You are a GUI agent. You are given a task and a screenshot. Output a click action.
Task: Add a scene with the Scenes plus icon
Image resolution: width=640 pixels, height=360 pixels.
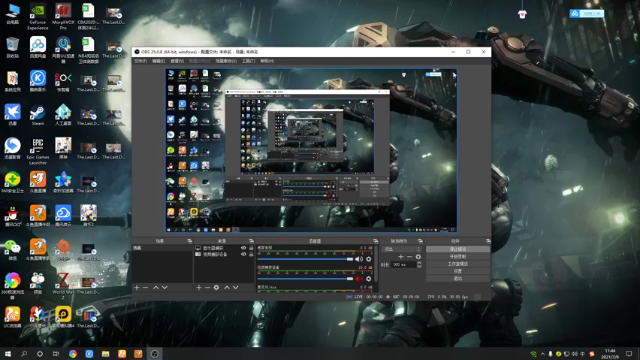(x=137, y=288)
